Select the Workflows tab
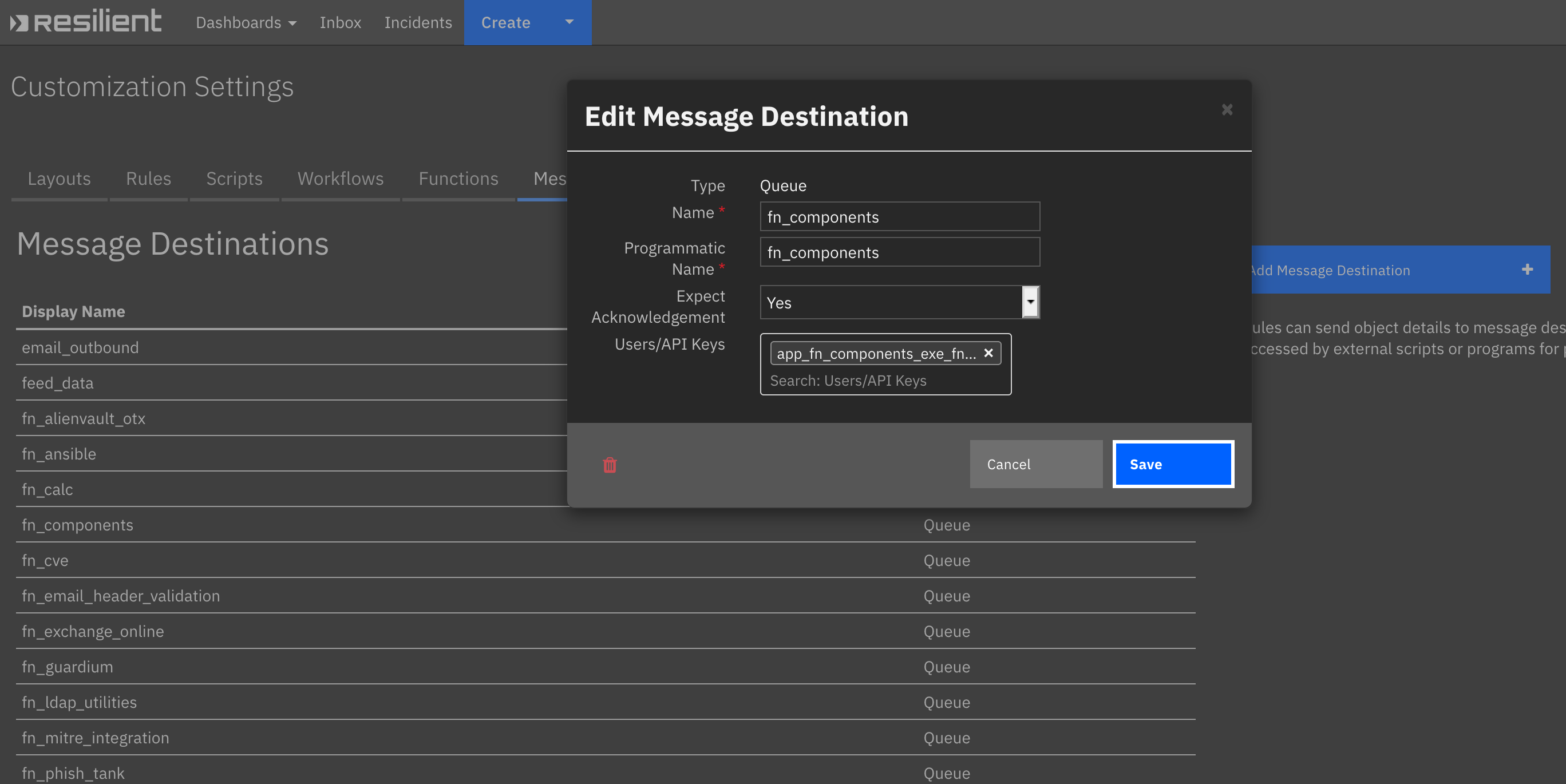The height and width of the screenshot is (784, 1566). 341,179
